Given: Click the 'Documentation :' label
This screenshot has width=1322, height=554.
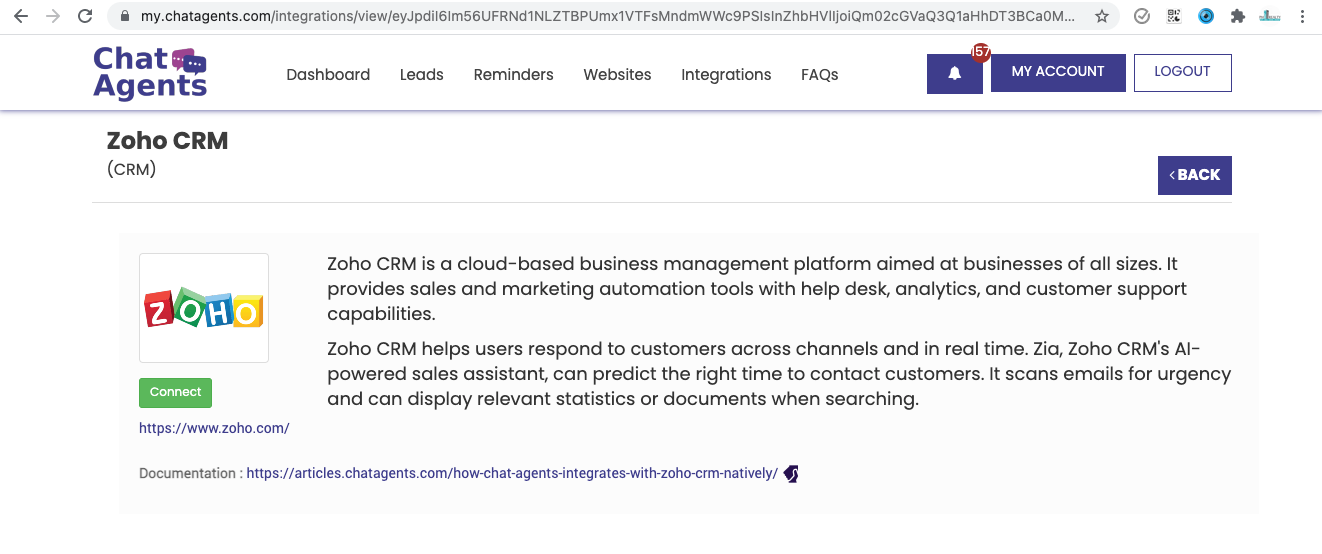Looking at the screenshot, I should [x=190, y=474].
